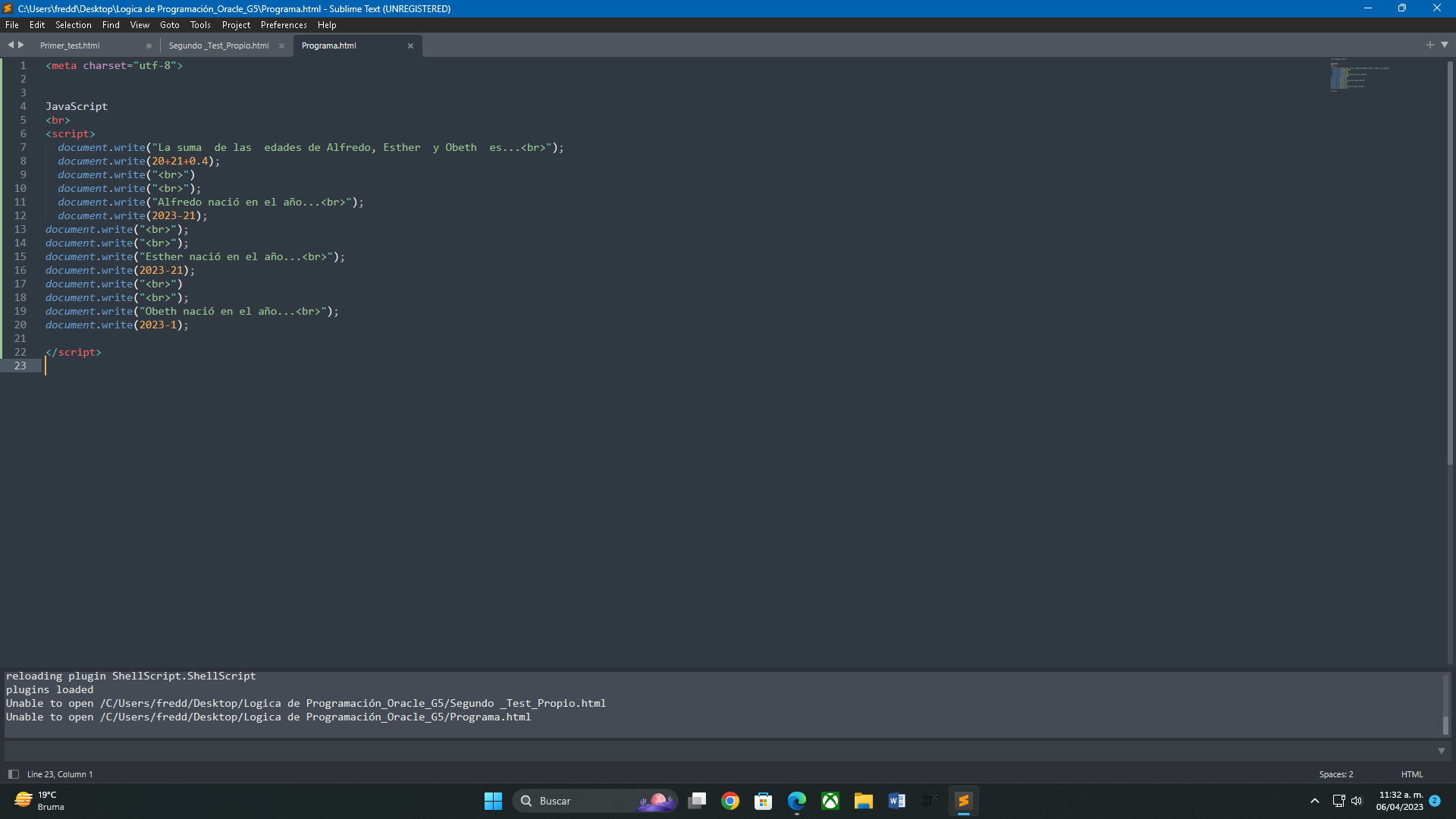Open the Tools menu
Viewport: 1456px width, 819px height.
(x=200, y=25)
